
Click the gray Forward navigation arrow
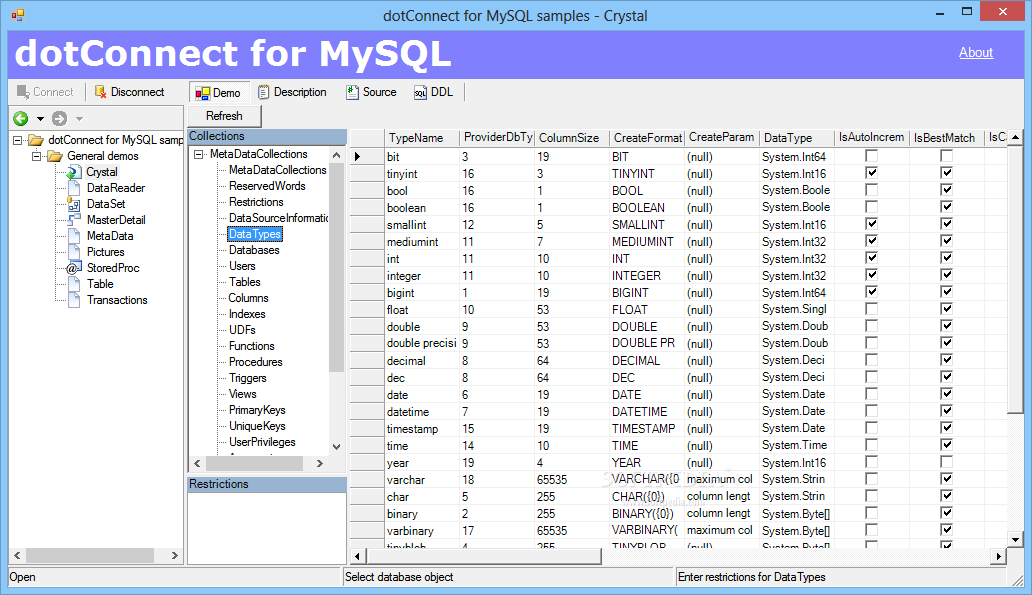59,118
